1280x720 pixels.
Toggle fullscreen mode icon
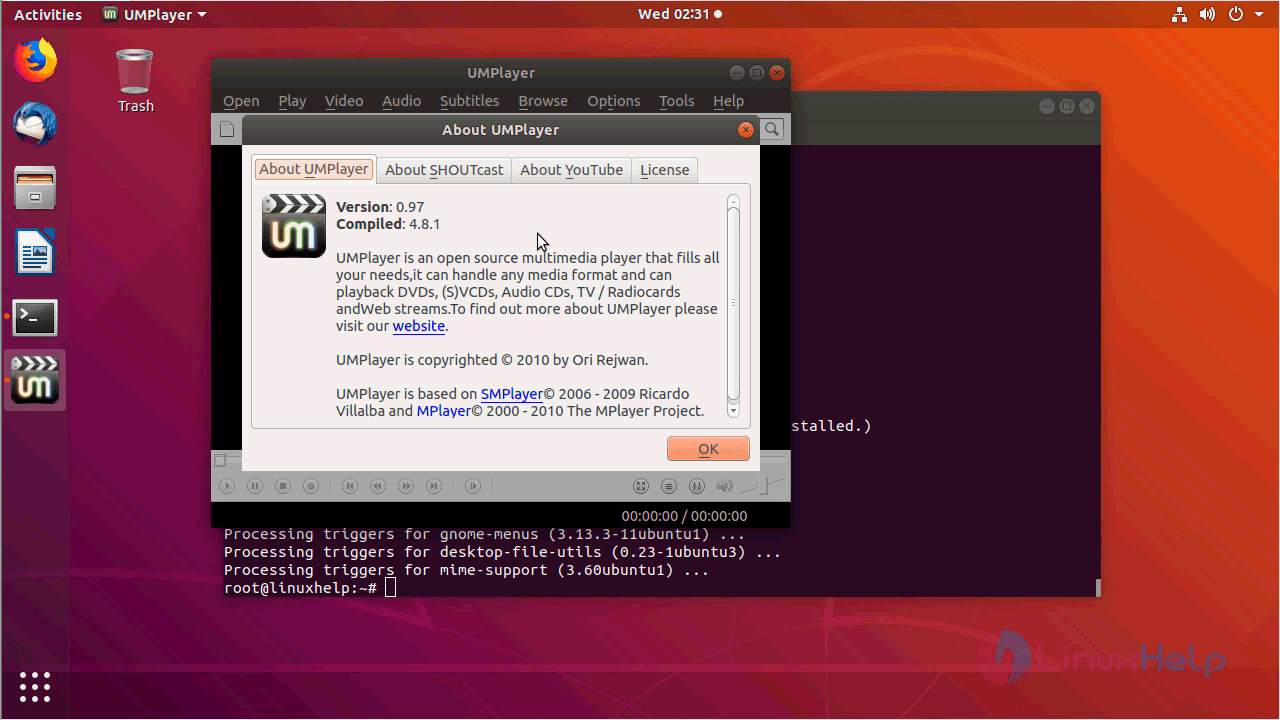point(641,486)
